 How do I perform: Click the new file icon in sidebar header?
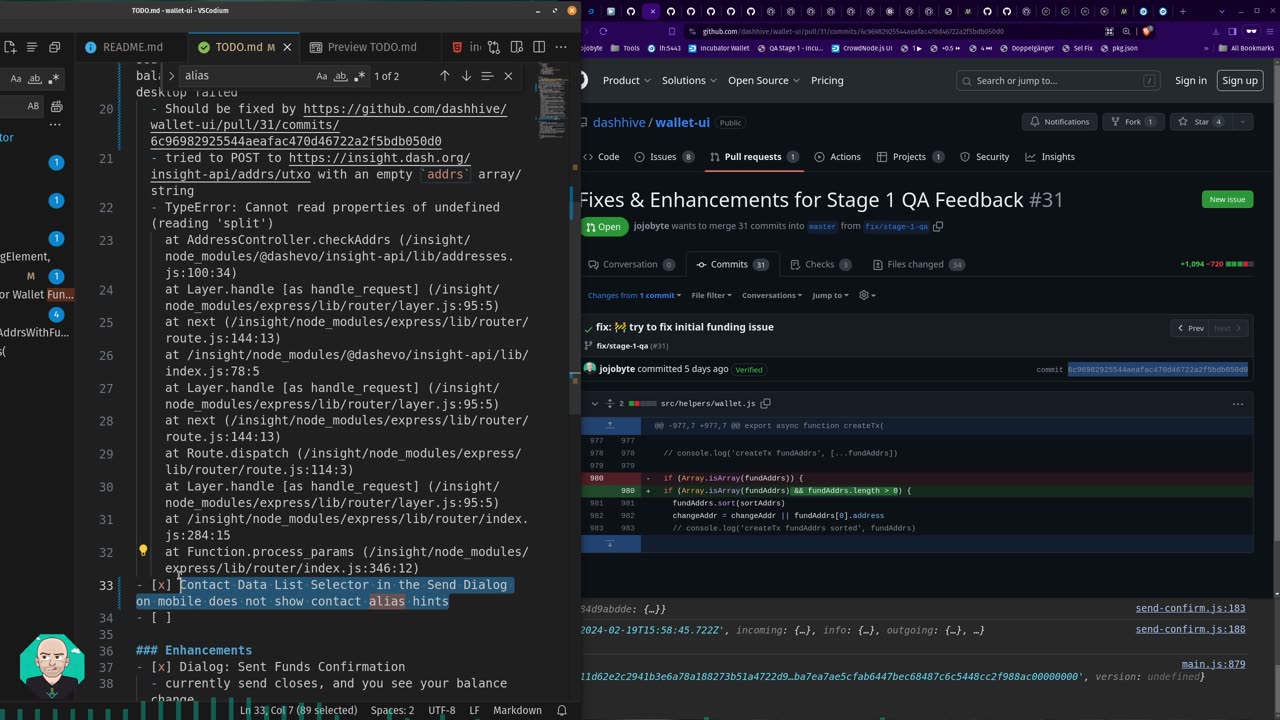[10, 47]
